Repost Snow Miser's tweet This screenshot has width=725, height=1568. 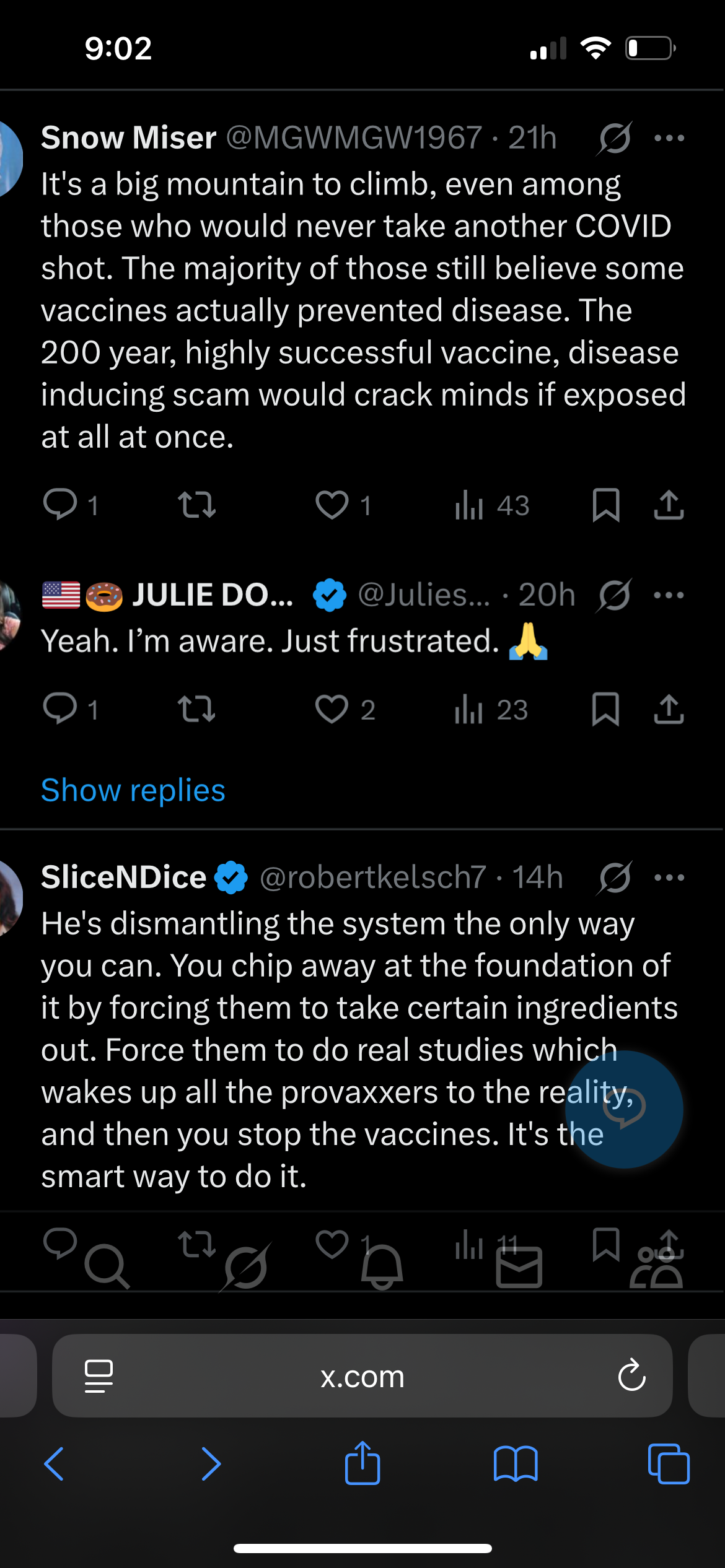click(196, 505)
